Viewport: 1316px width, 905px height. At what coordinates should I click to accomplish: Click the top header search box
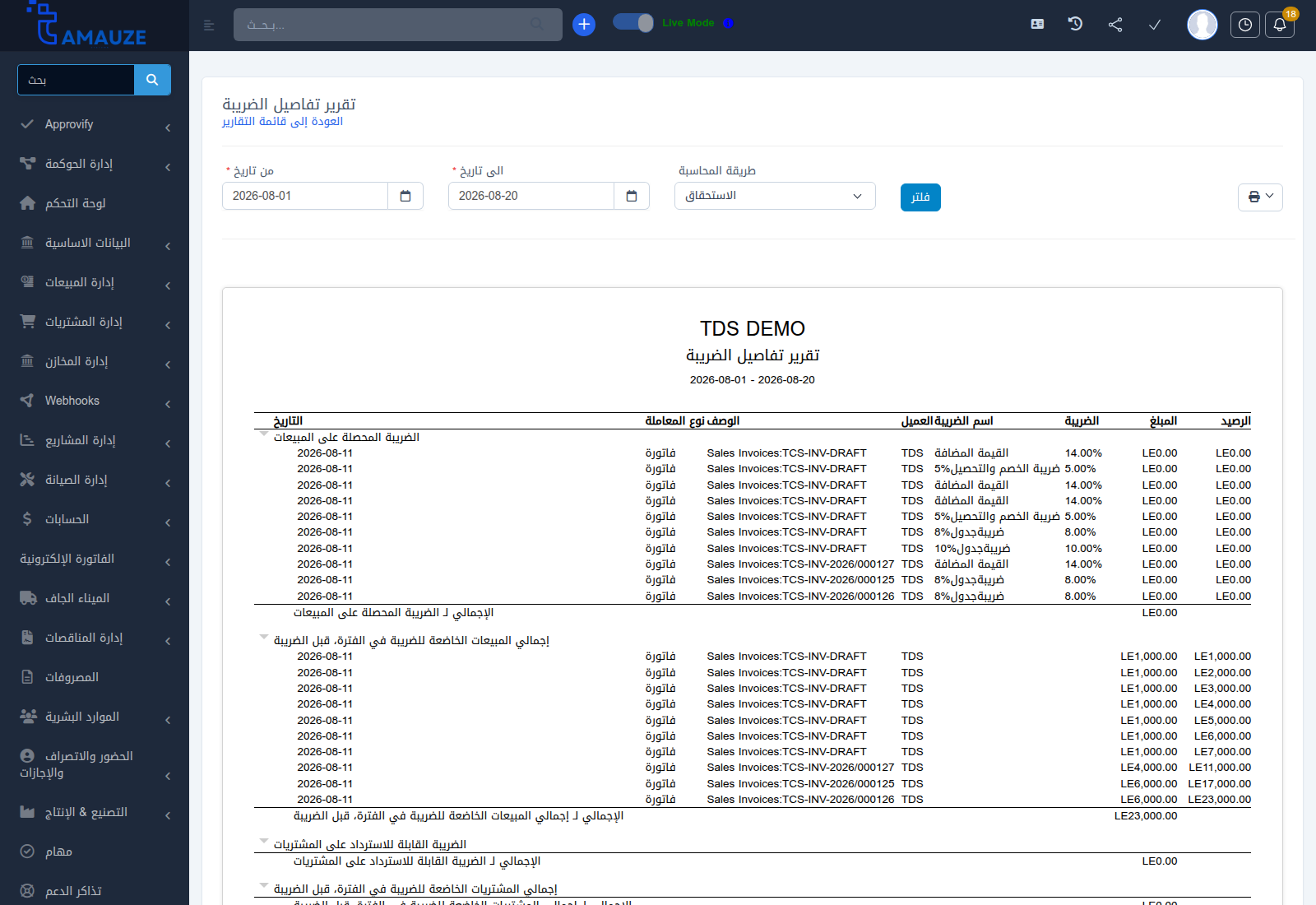(x=398, y=25)
